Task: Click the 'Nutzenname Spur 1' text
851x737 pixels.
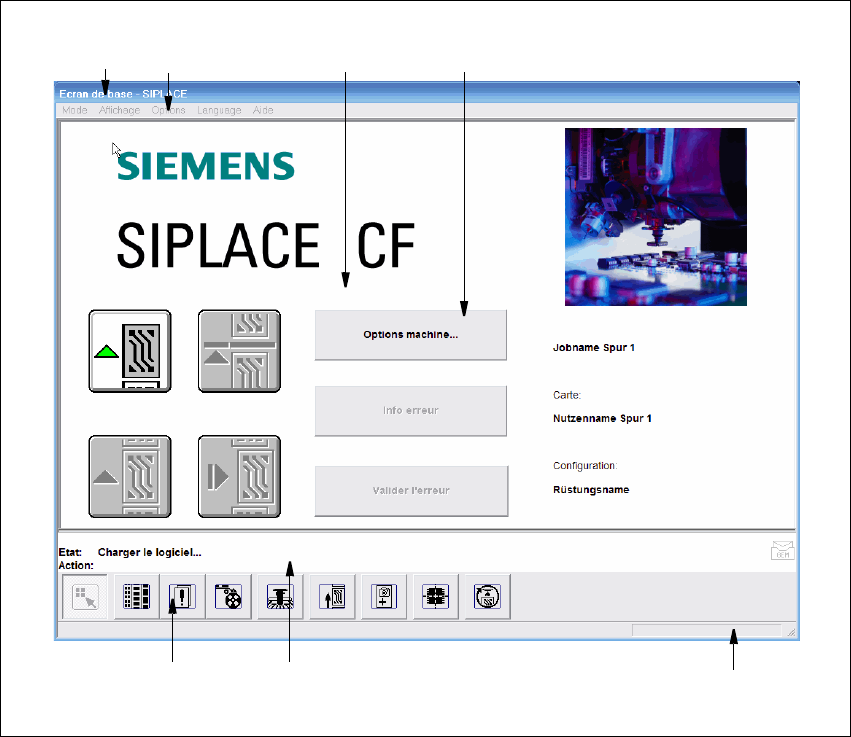Action: pyautogui.click(x=602, y=418)
